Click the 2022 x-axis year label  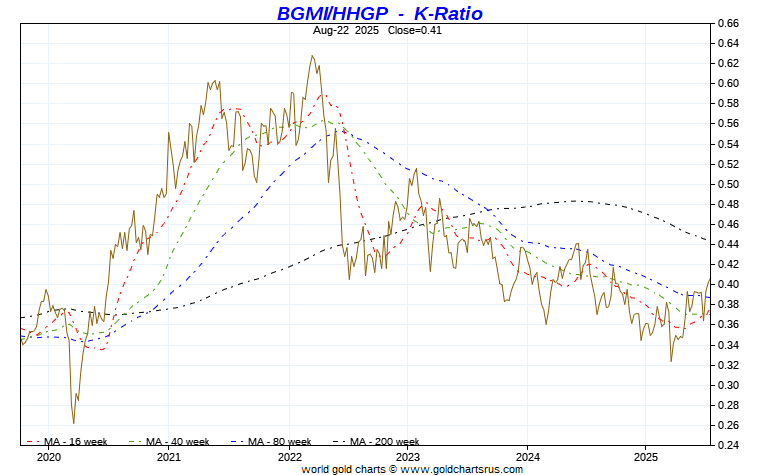[289, 457]
